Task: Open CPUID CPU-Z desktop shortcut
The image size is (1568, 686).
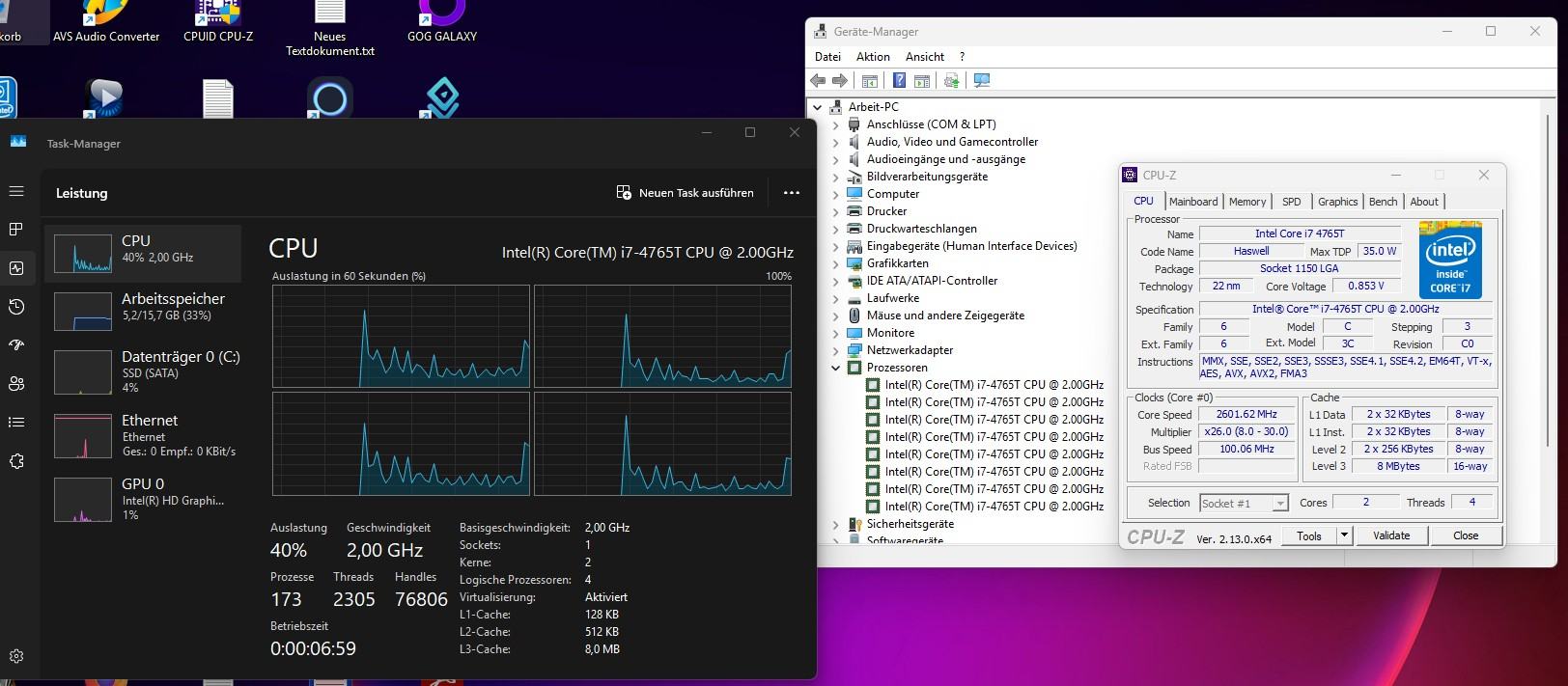Action: tap(218, 22)
